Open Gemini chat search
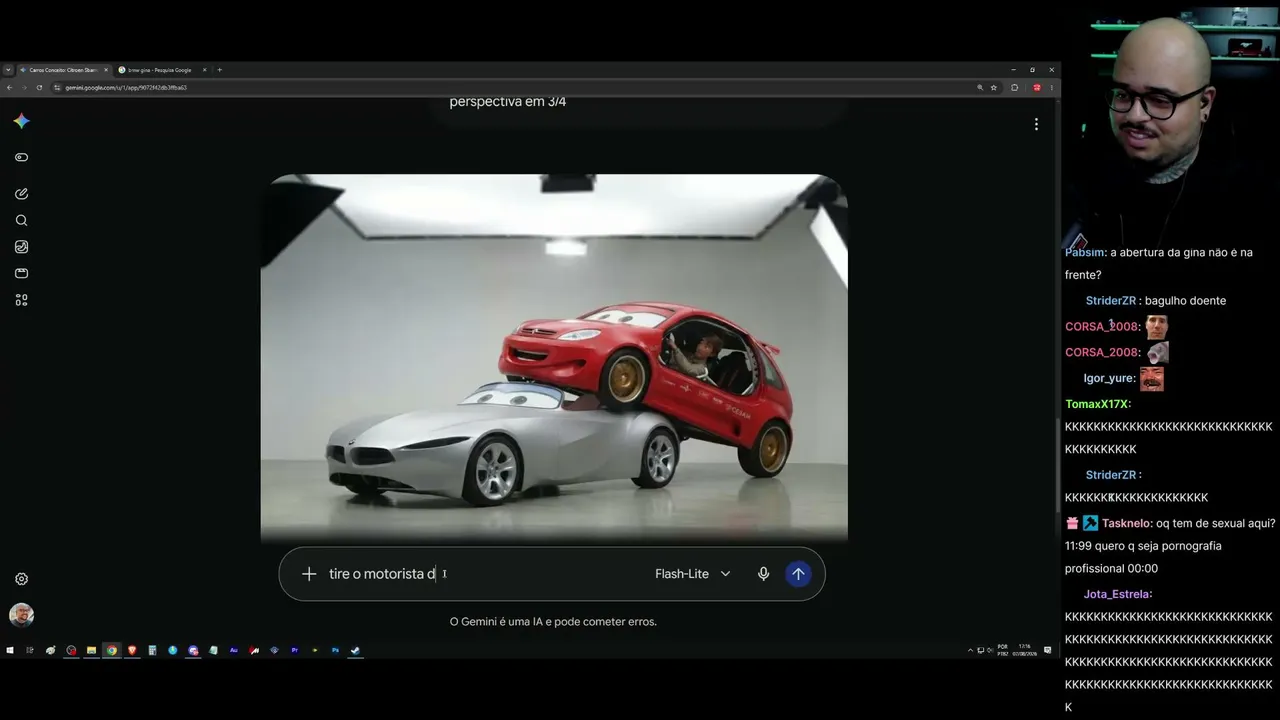 tap(21, 220)
